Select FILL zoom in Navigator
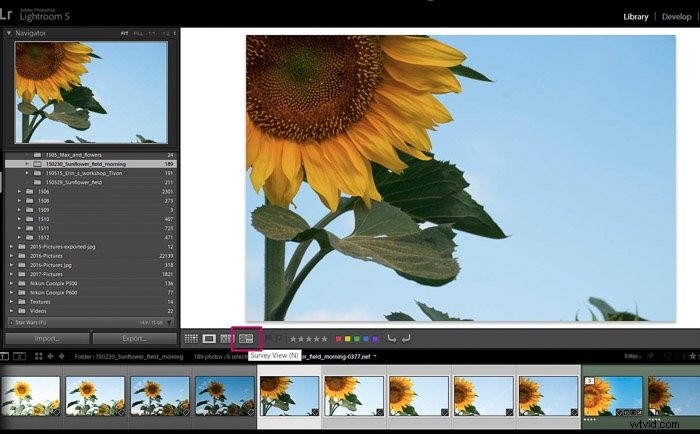700x434 pixels. point(138,33)
